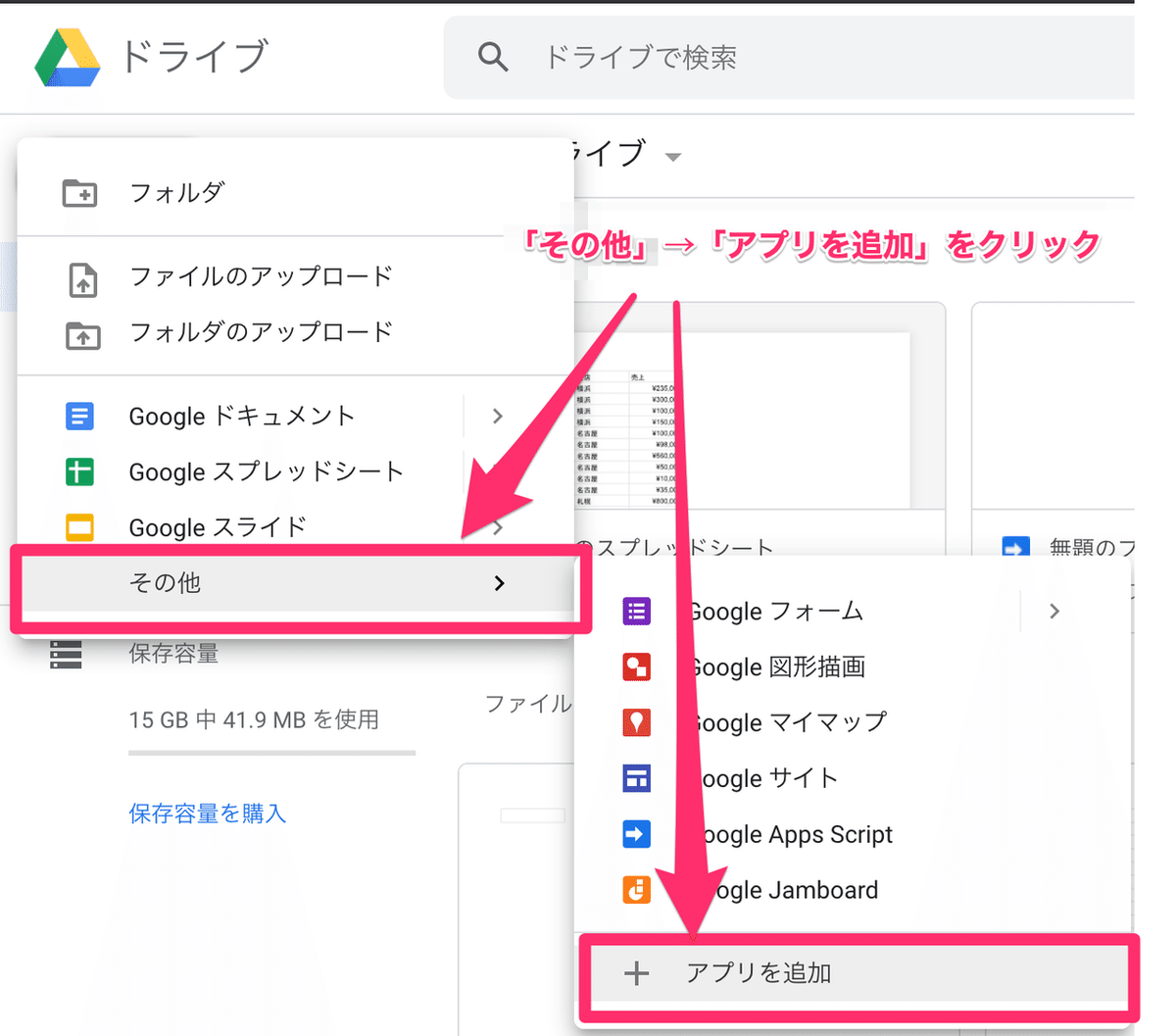
Task: Click the Google Jamboard icon
Action: click(x=636, y=890)
